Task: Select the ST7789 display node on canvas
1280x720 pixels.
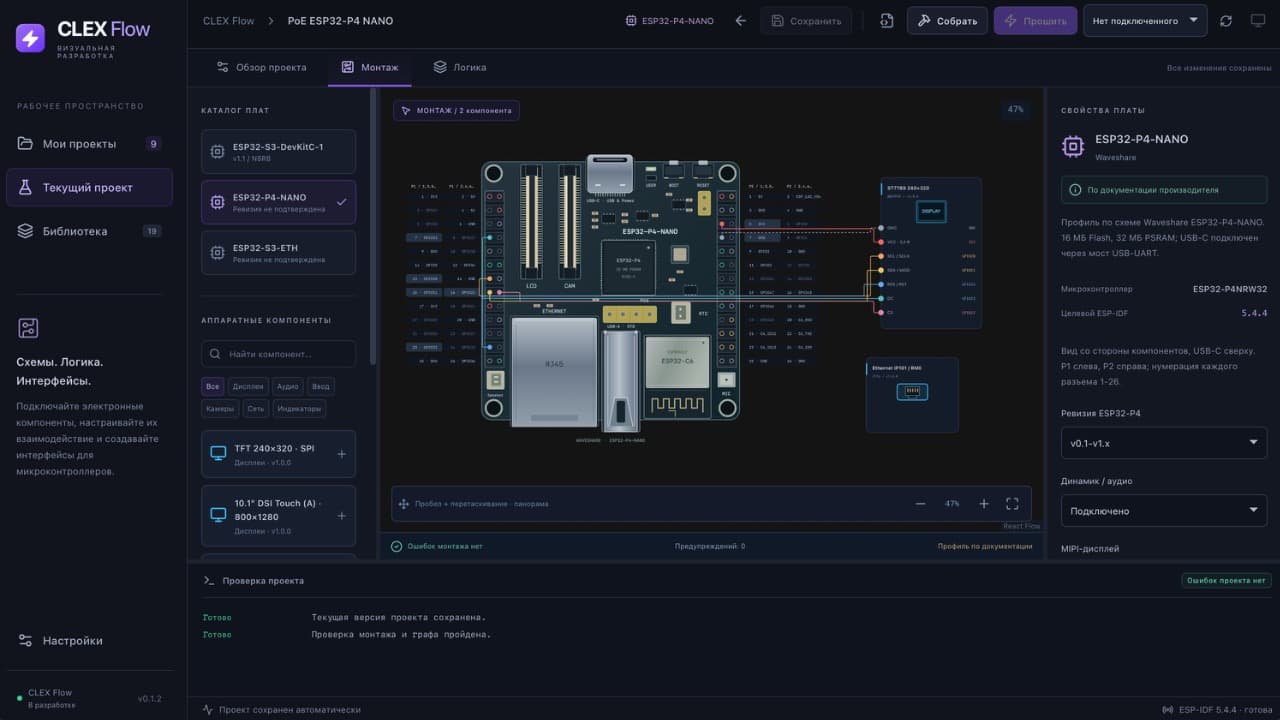Action: 930,253
